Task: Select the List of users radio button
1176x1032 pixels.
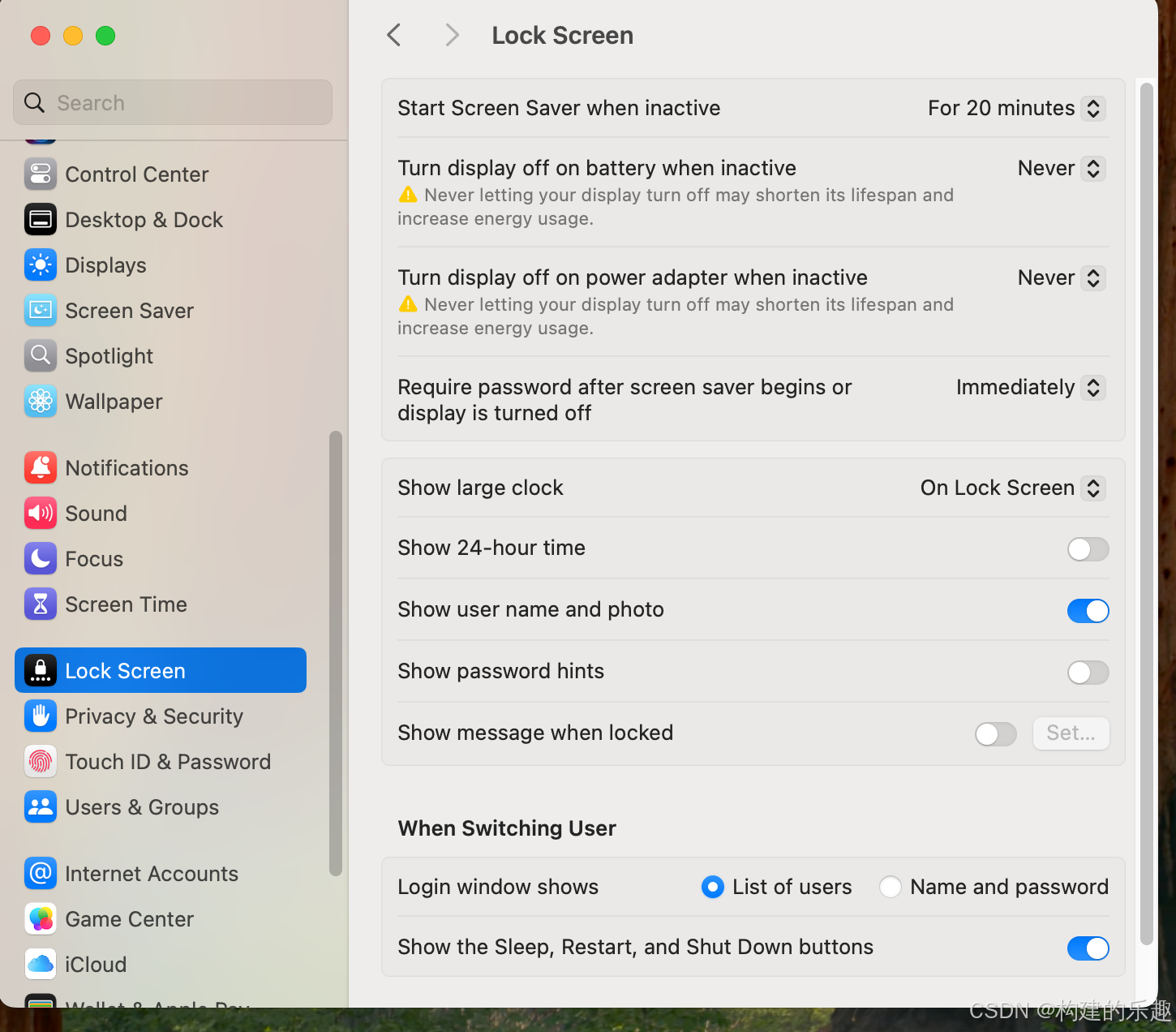Action: click(712, 887)
